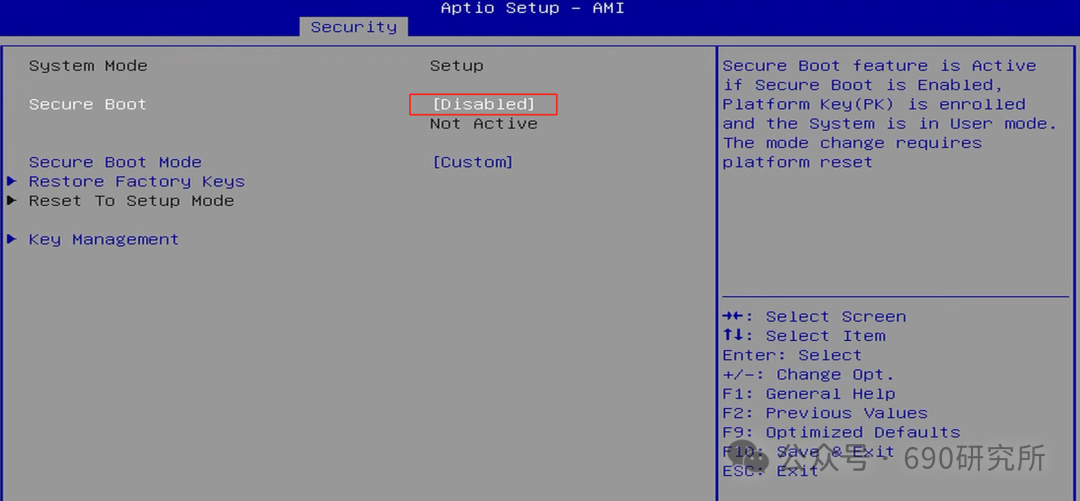Click the arrow beside Key Management
The image size is (1080, 501).
pyautogui.click(x=12, y=239)
